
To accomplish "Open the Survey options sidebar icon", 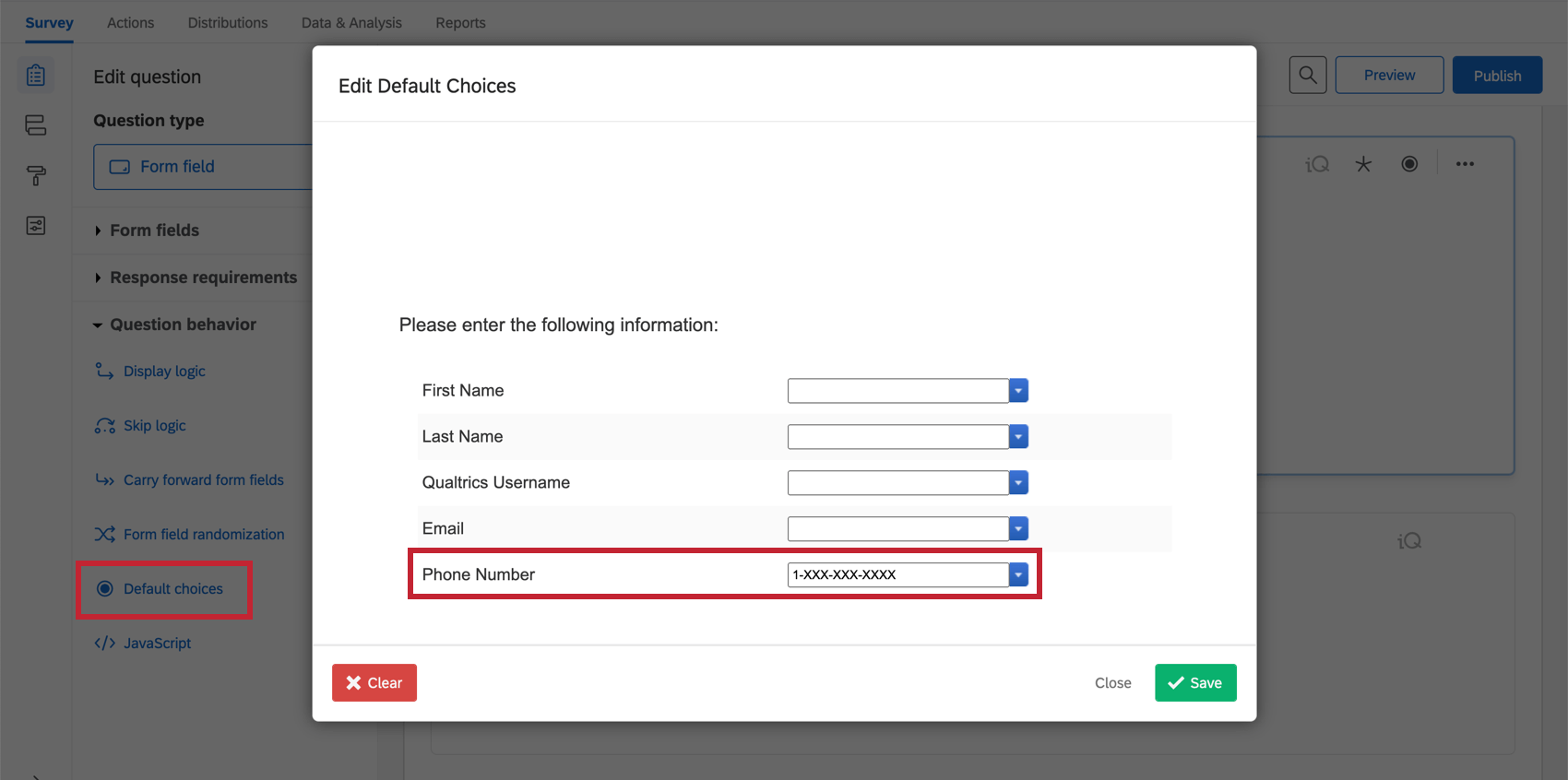I will click(36, 226).
